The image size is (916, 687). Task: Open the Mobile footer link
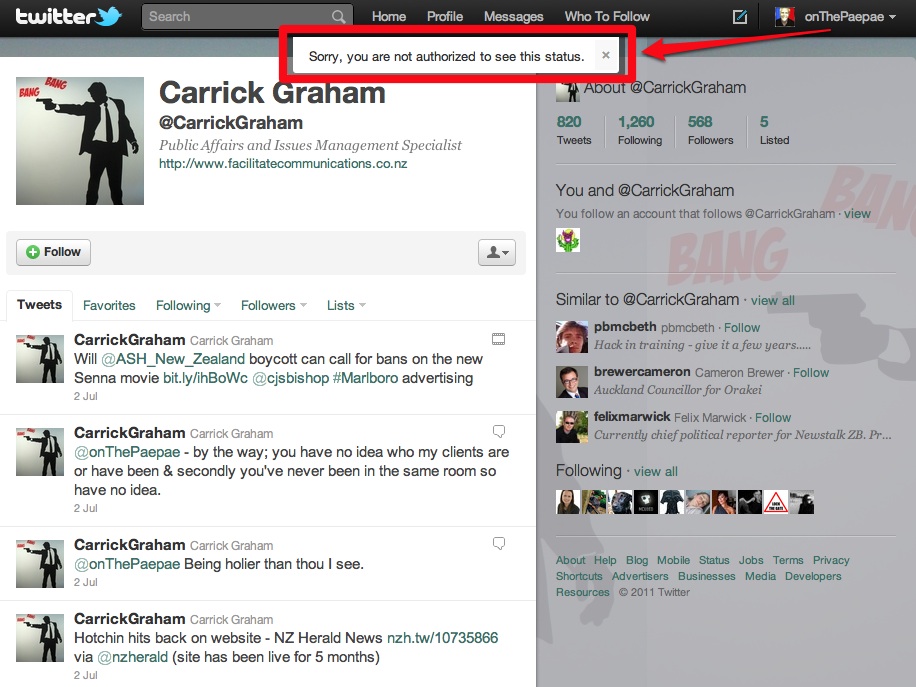click(673, 560)
